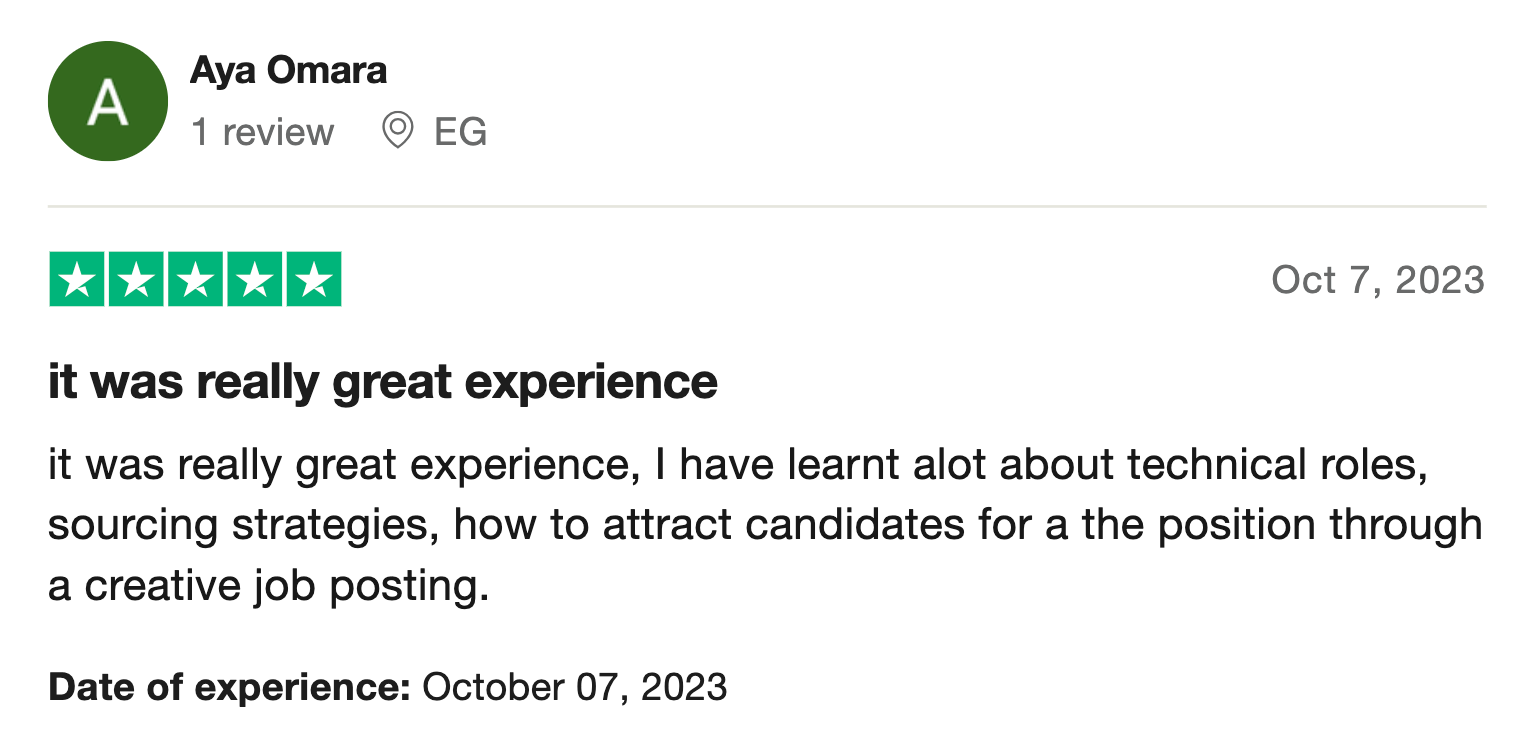
Task: Click the 'EG' country code label
Action: pyautogui.click(x=460, y=132)
